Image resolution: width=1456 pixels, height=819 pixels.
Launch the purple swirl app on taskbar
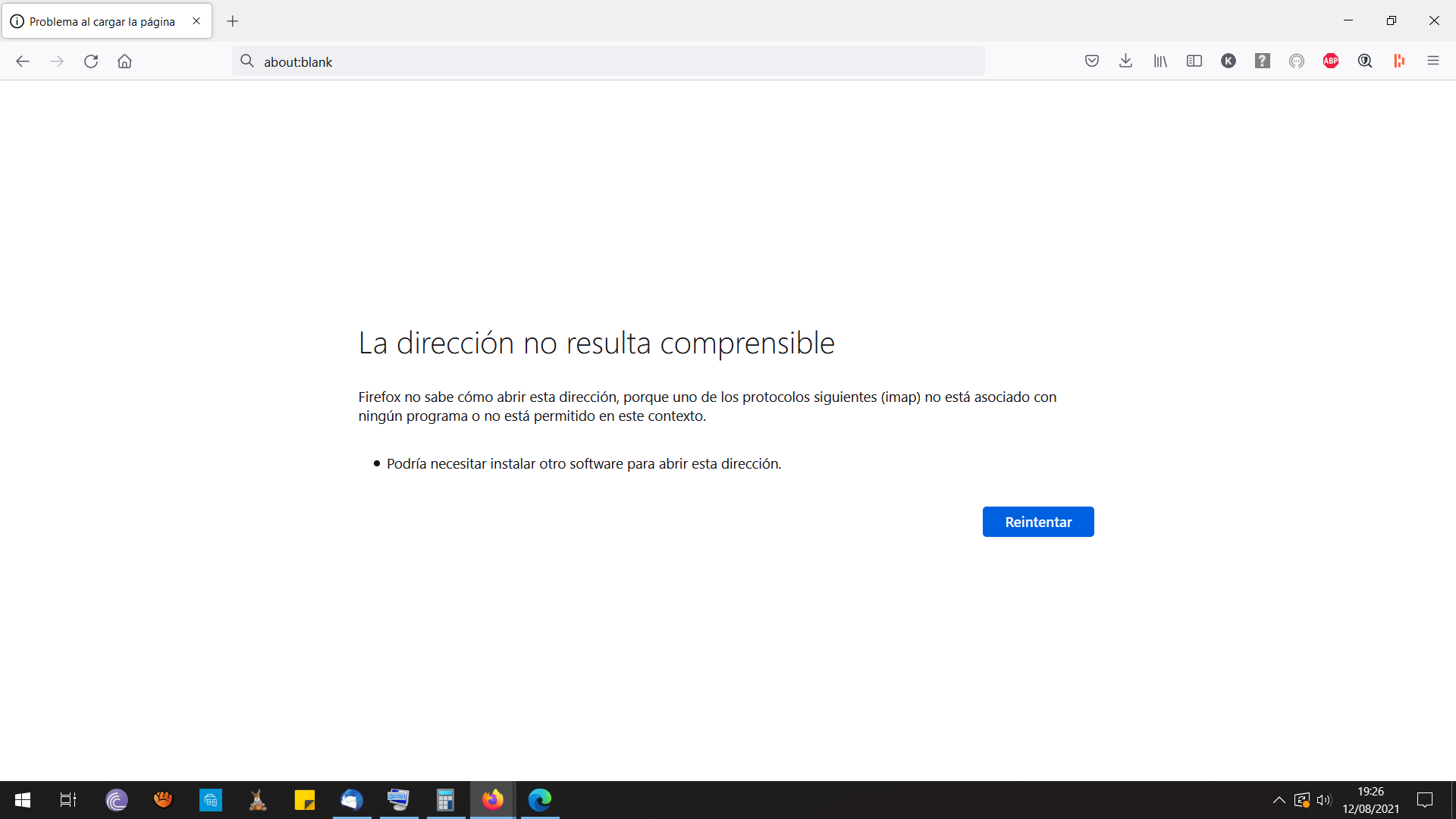click(117, 800)
